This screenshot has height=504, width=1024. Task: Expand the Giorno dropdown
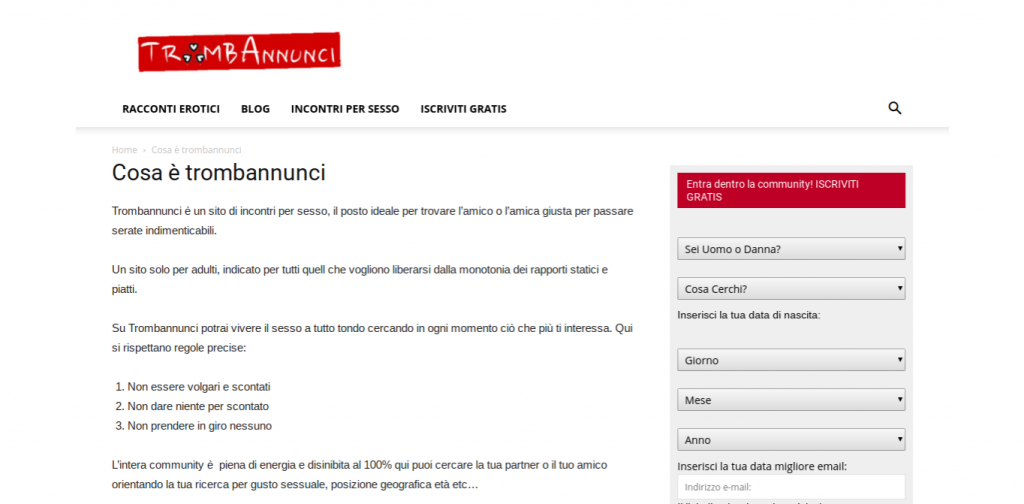tap(791, 360)
